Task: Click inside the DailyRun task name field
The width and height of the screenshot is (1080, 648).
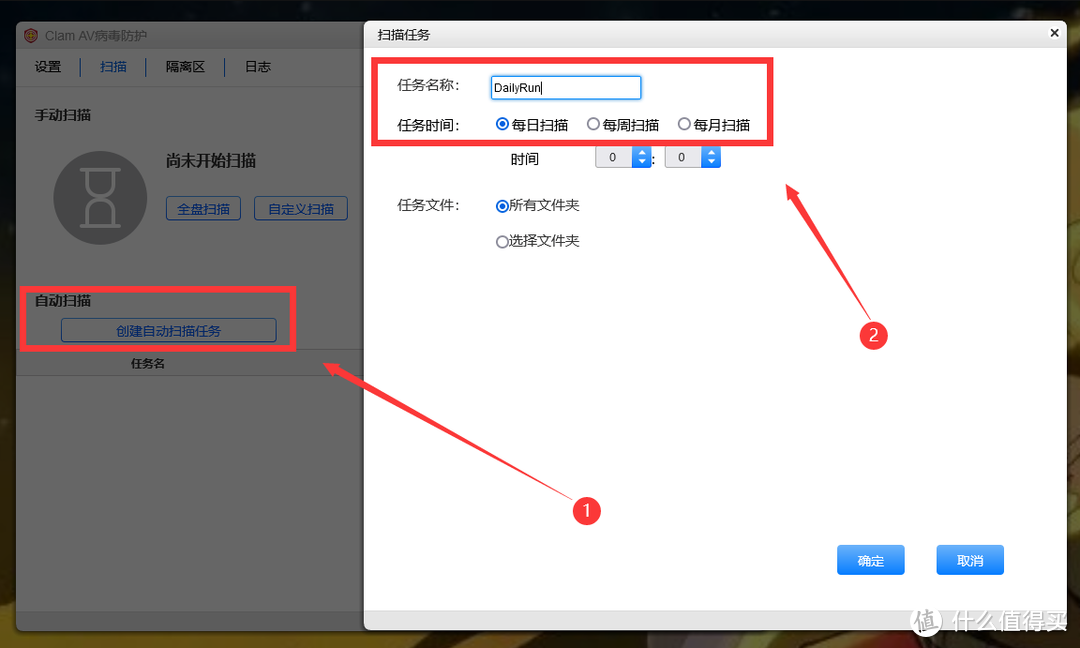Action: [x=565, y=87]
